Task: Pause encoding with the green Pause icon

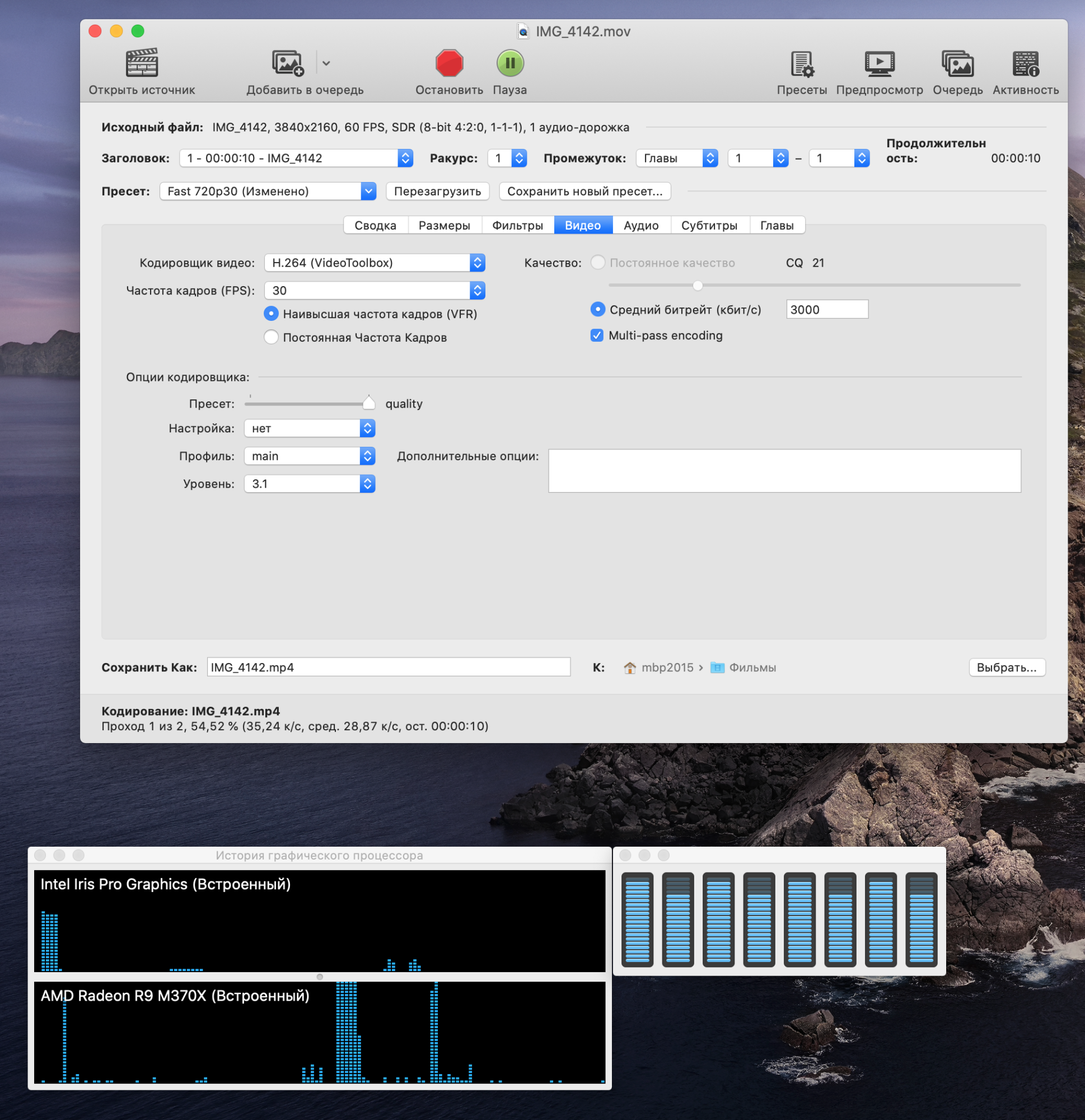Action: tap(509, 63)
